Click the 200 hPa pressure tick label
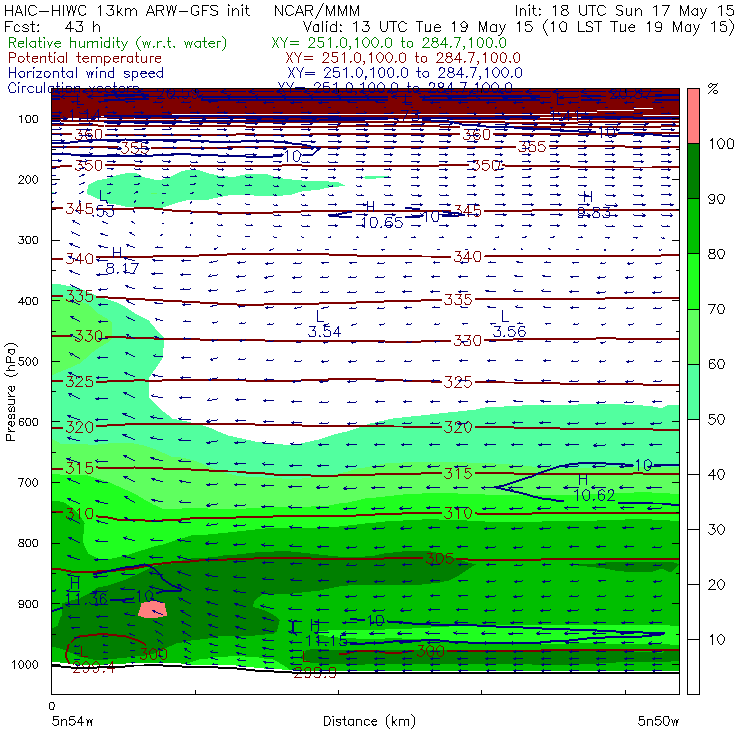The height and width of the screenshot is (740, 740). [x=28, y=180]
